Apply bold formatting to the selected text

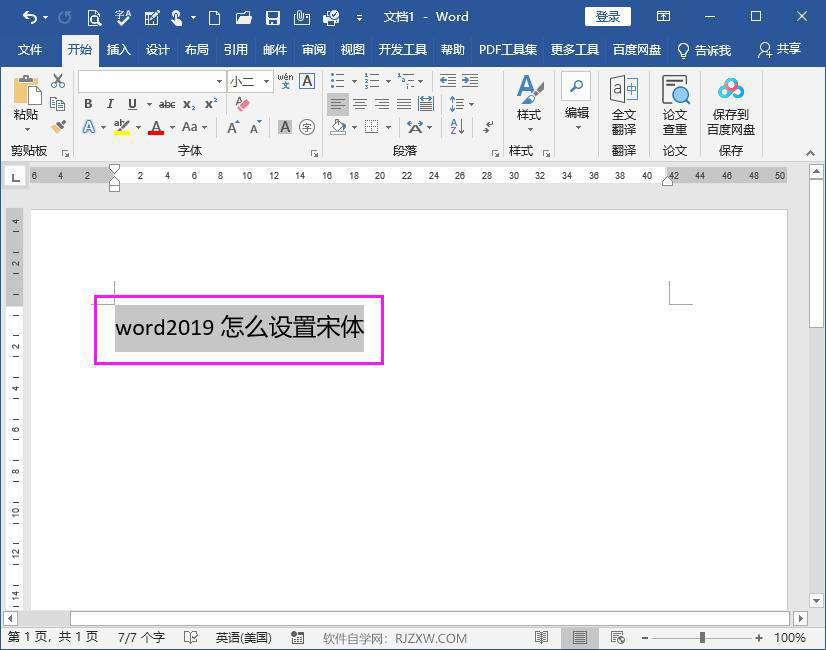88,104
